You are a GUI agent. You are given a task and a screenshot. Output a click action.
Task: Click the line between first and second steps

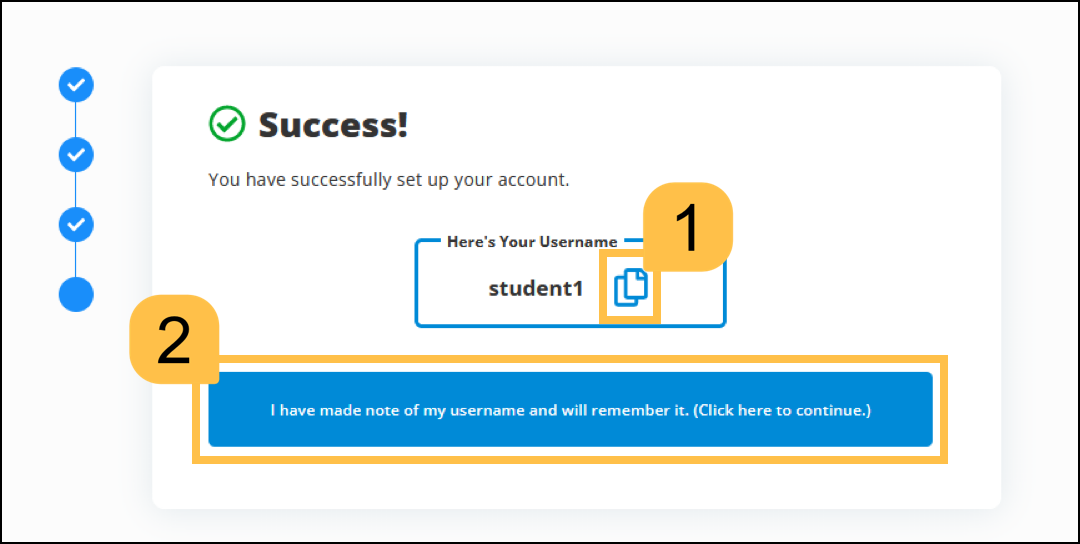76,120
